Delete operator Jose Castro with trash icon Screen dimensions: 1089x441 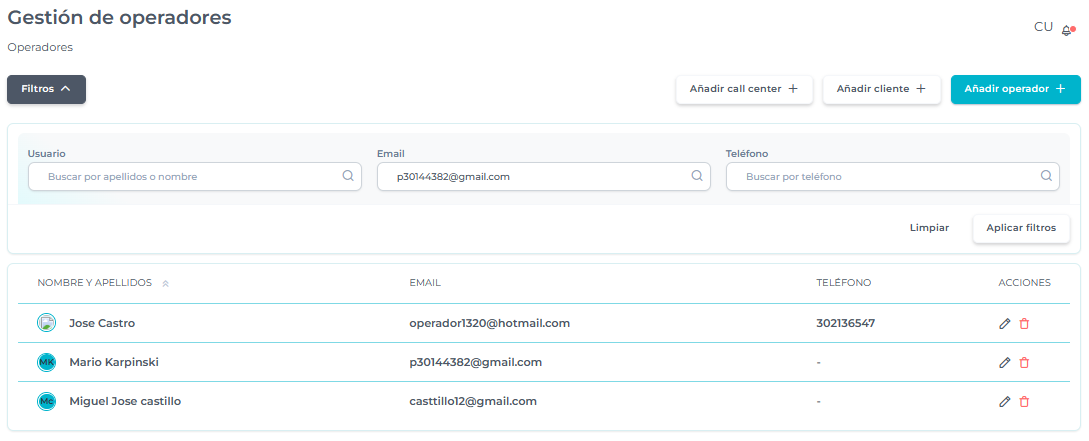tap(1024, 324)
